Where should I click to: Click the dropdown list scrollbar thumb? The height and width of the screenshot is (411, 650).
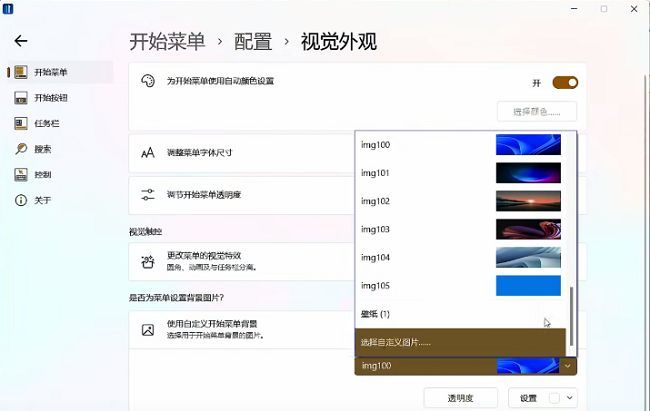[572, 316]
